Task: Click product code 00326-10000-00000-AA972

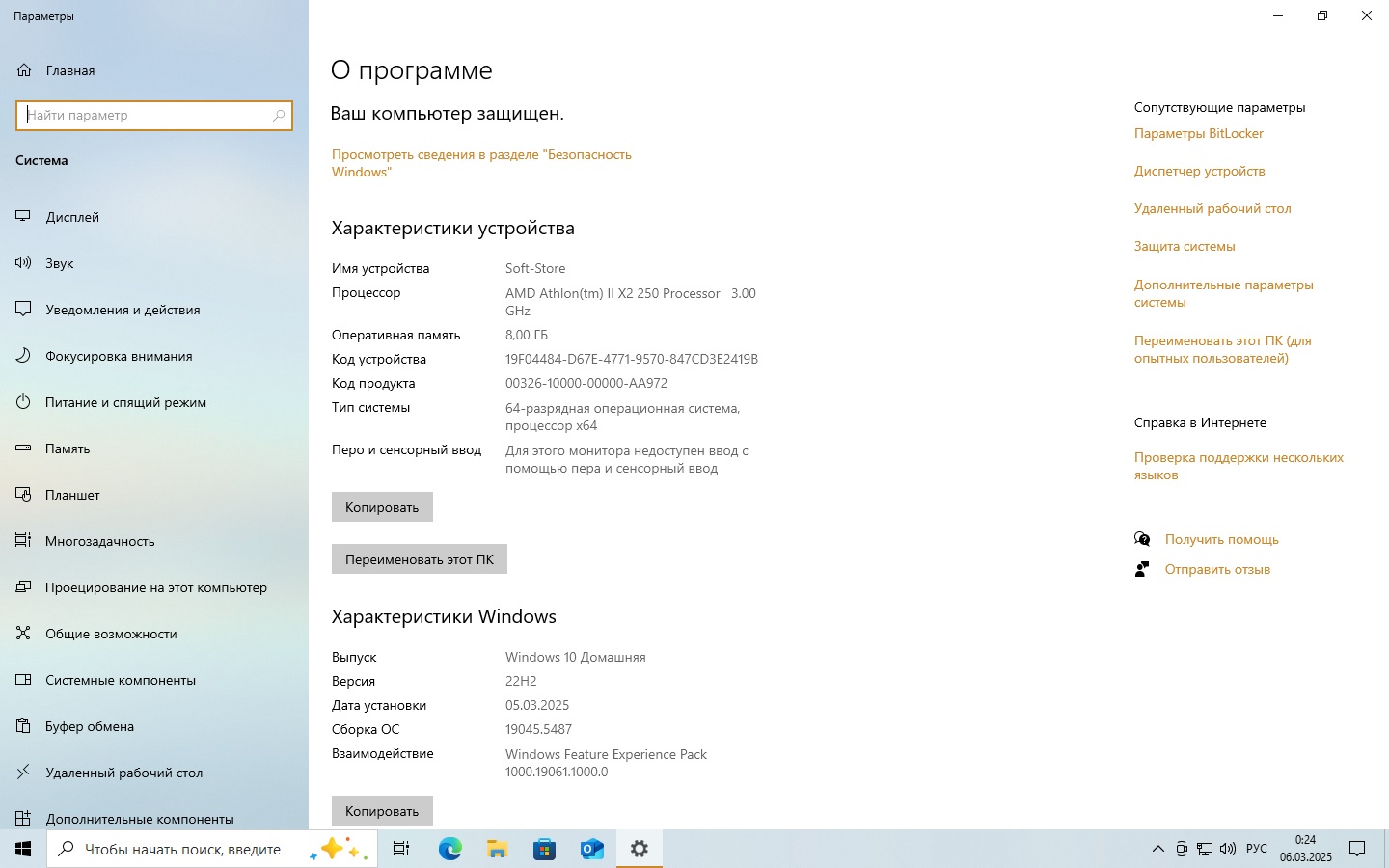Action: 586,383
